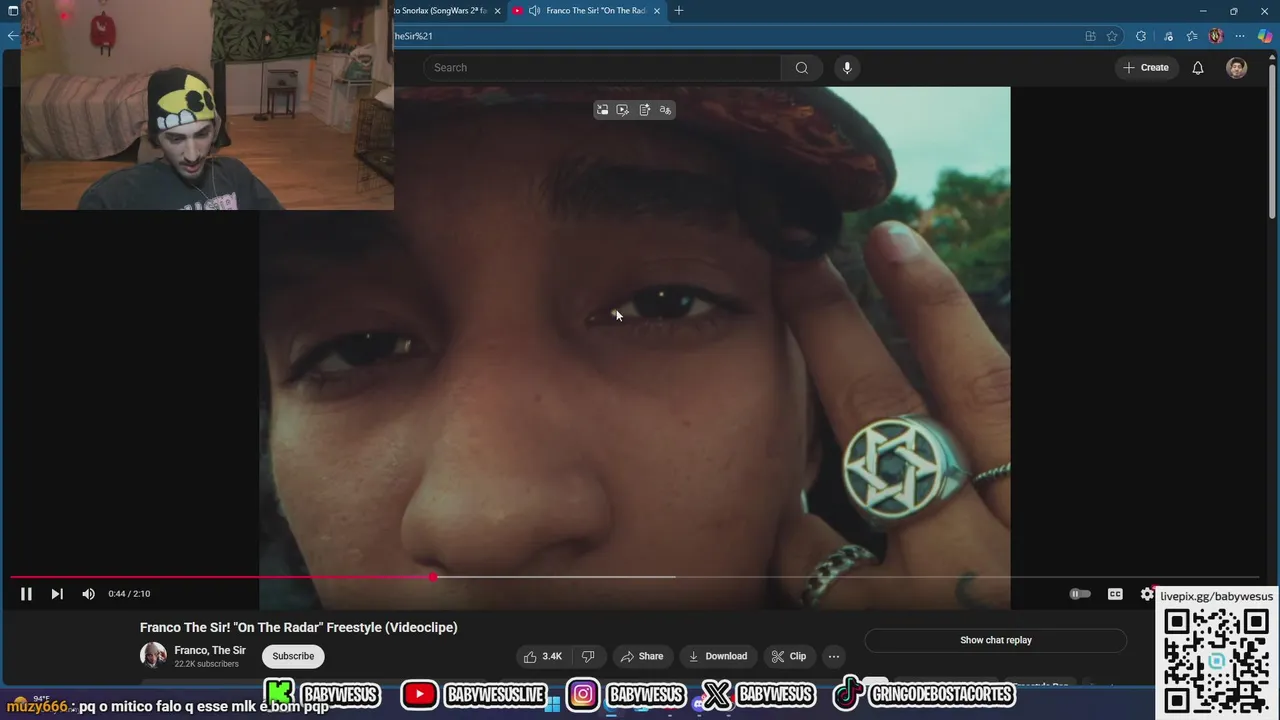Click the YouTube search field
Screen dimensions: 1280x720
tap(602, 68)
